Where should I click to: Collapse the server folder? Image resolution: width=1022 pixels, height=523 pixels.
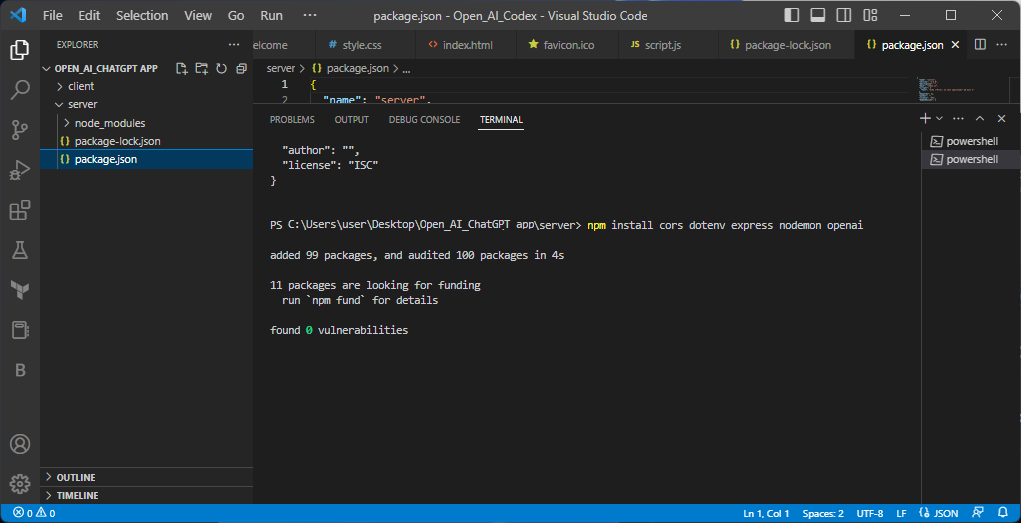(x=82, y=104)
